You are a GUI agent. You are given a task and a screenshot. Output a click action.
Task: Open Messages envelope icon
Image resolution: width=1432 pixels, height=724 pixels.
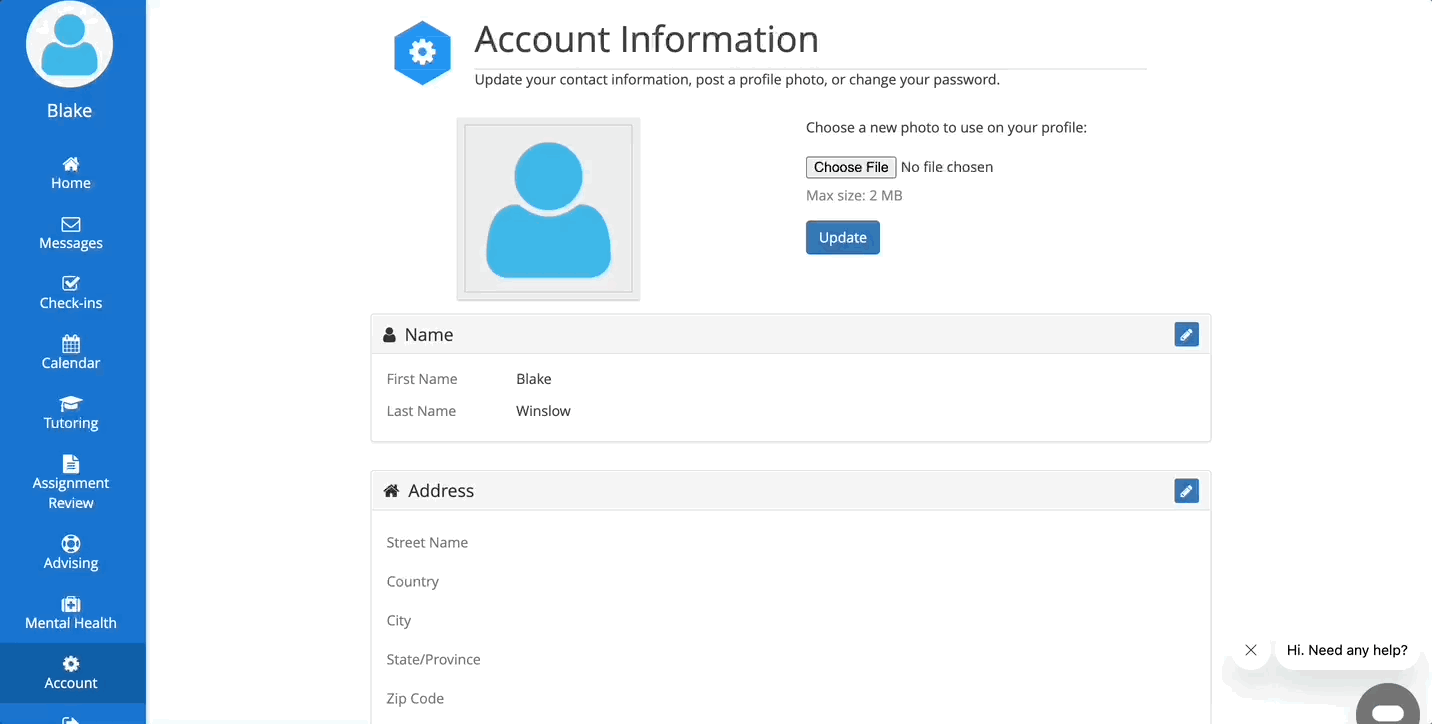[x=70, y=224]
